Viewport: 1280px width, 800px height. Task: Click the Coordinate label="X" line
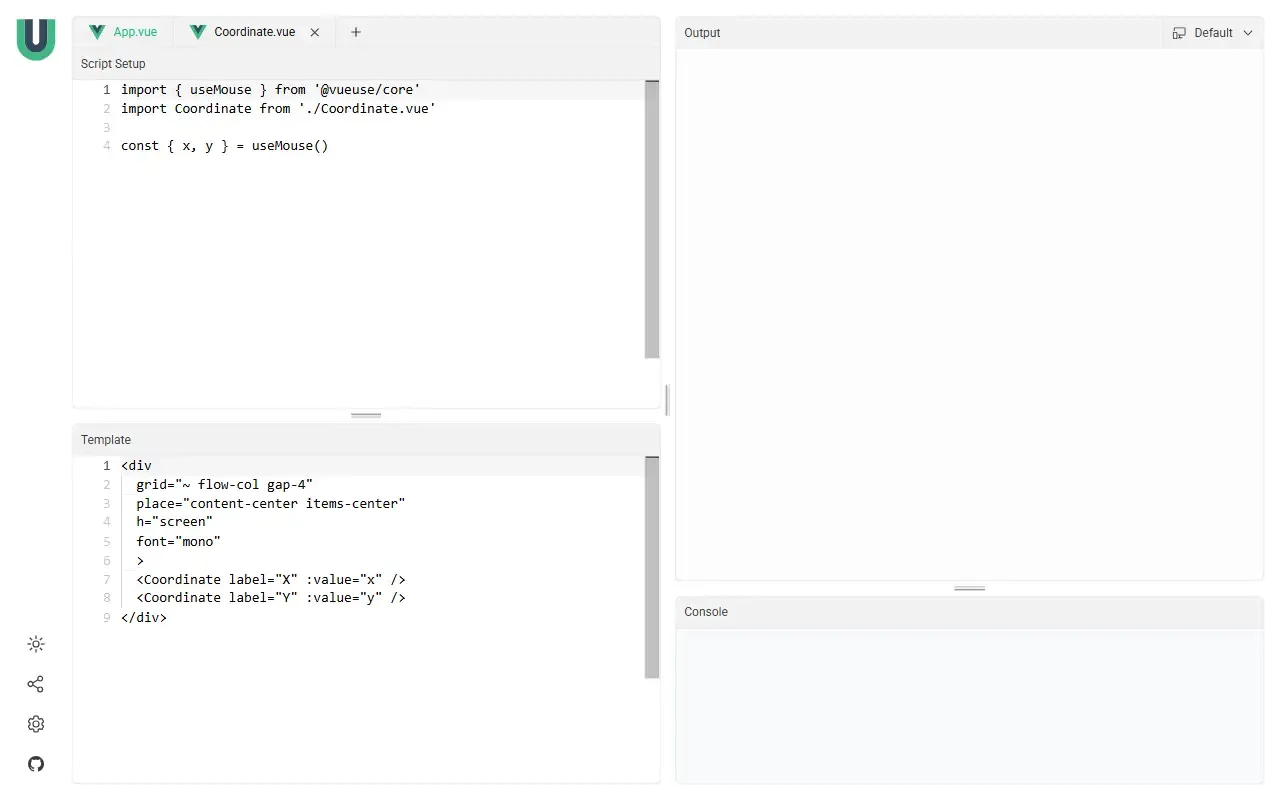[x=271, y=579]
